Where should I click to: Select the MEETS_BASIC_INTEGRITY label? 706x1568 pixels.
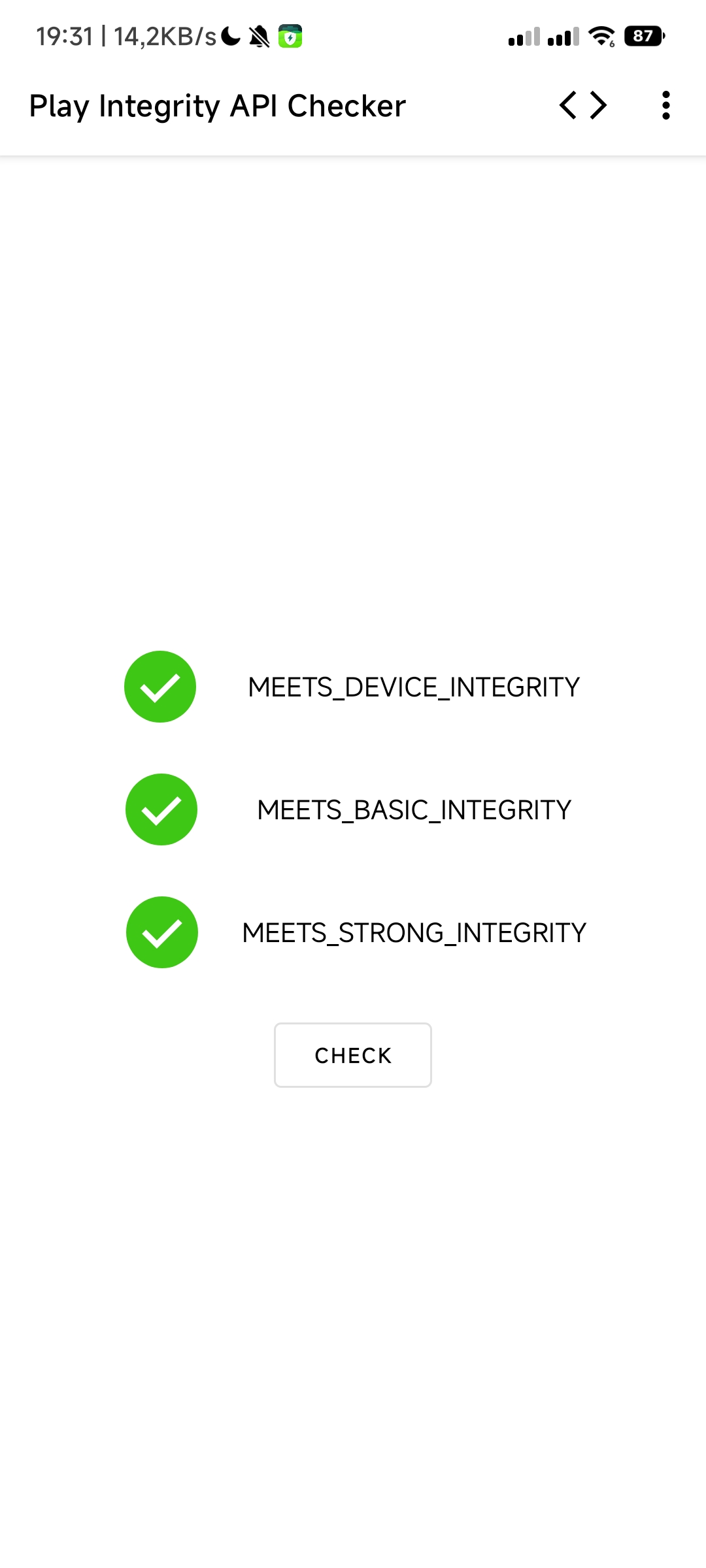tap(414, 810)
